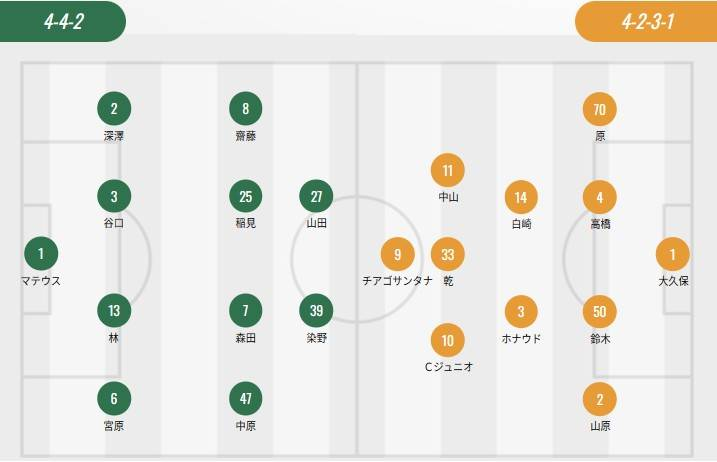Click the 稲見 player name label

245,223
